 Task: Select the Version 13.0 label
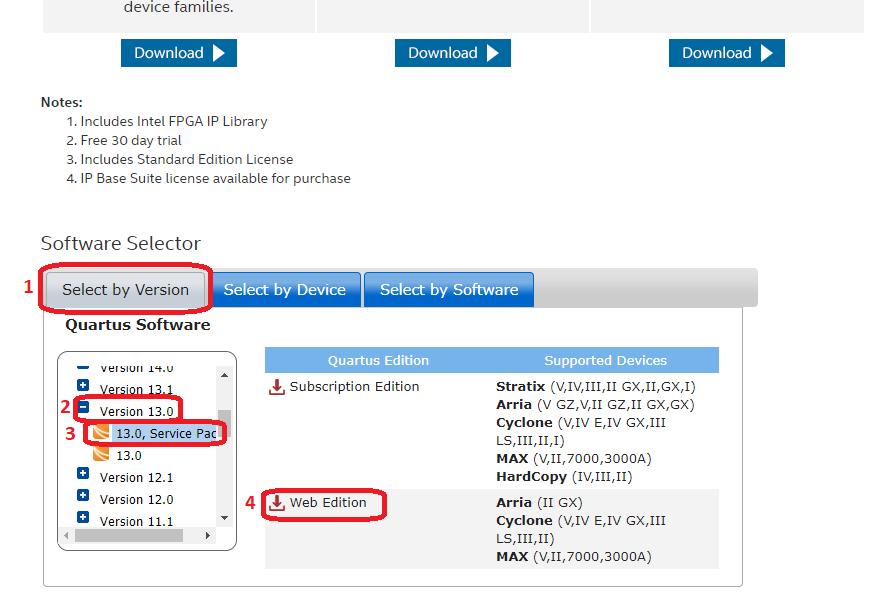[137, 411]
